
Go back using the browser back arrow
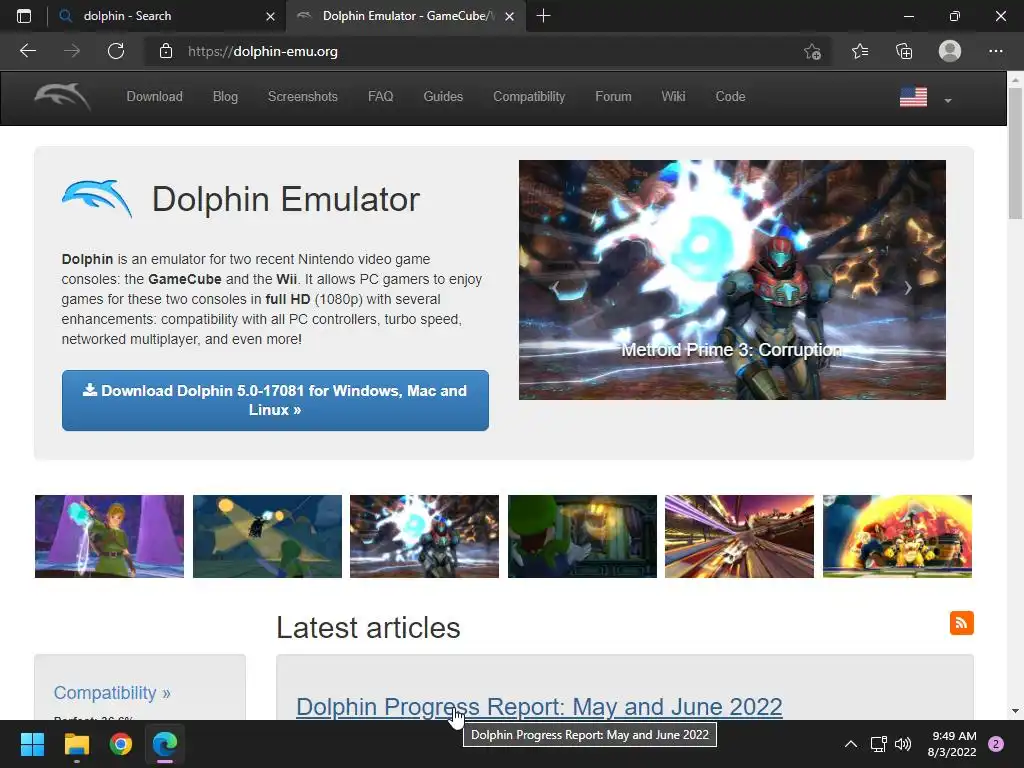click(x=27, y=51)
